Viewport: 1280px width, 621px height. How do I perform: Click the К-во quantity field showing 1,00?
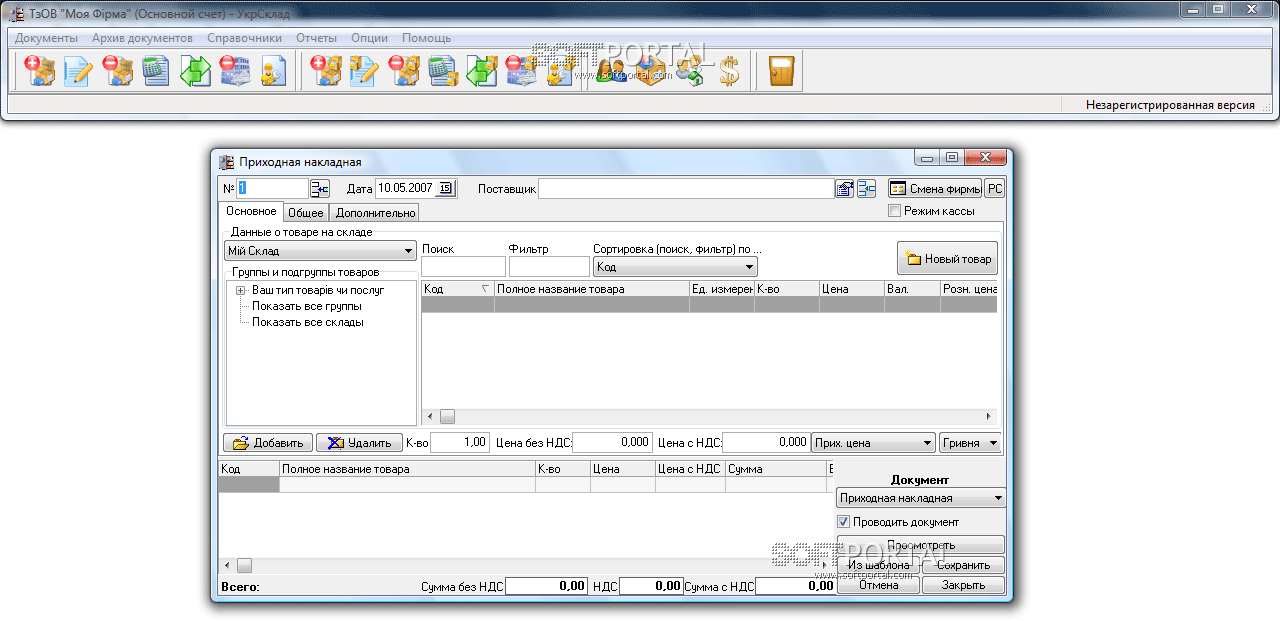coord(460,442)
